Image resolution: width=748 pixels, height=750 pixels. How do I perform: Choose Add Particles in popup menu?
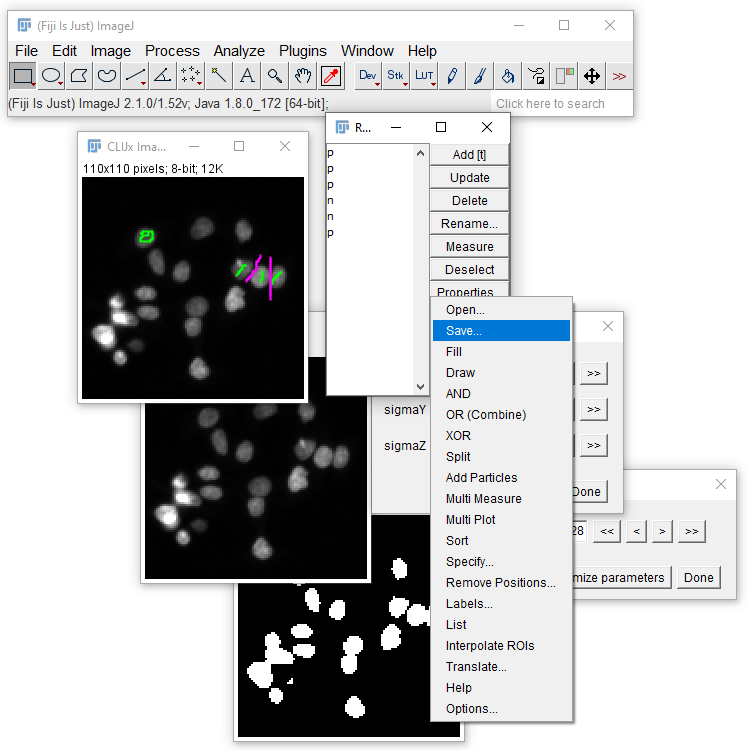coord(501,478)
